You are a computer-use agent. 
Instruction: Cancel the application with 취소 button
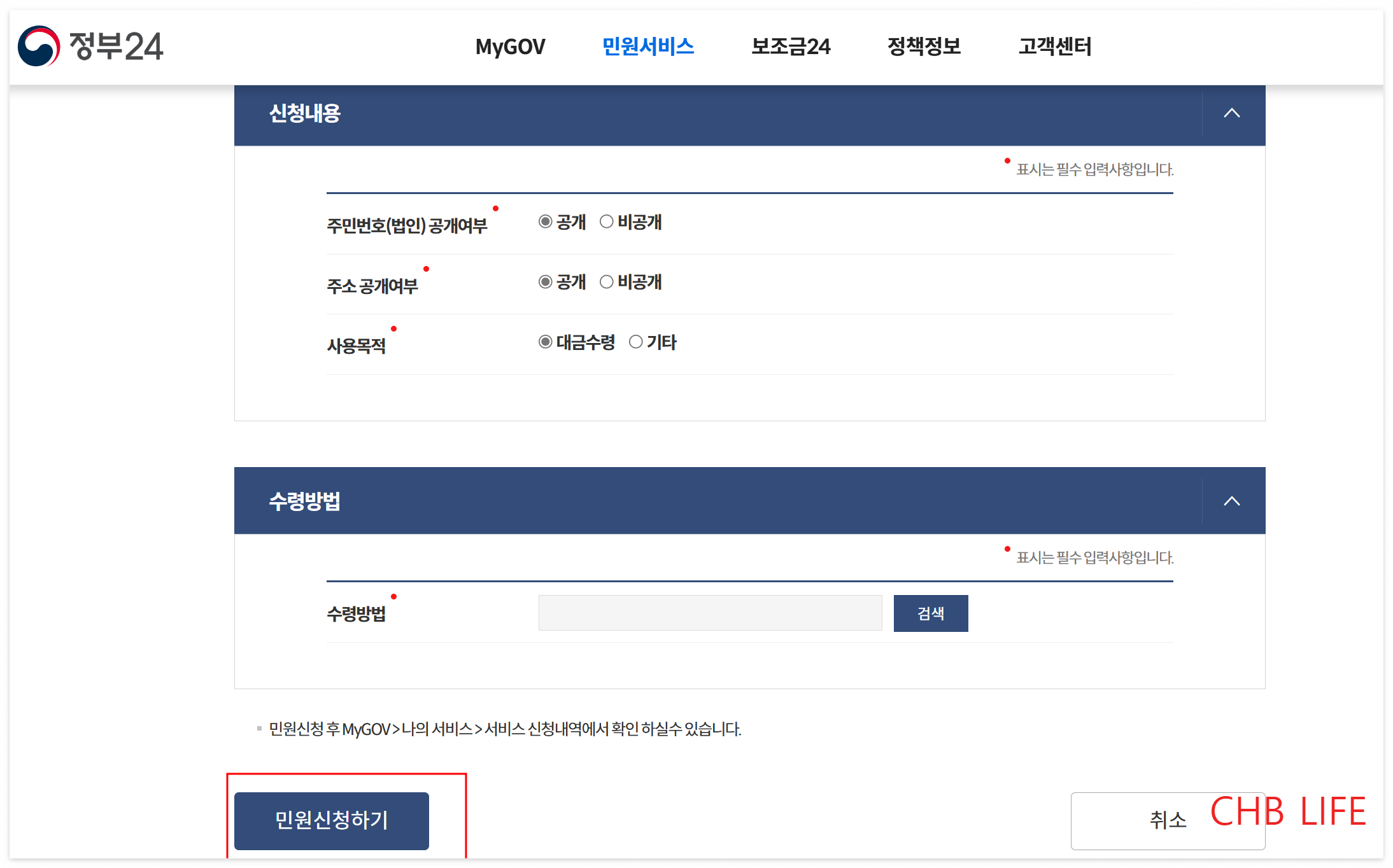coord(1168,821)
